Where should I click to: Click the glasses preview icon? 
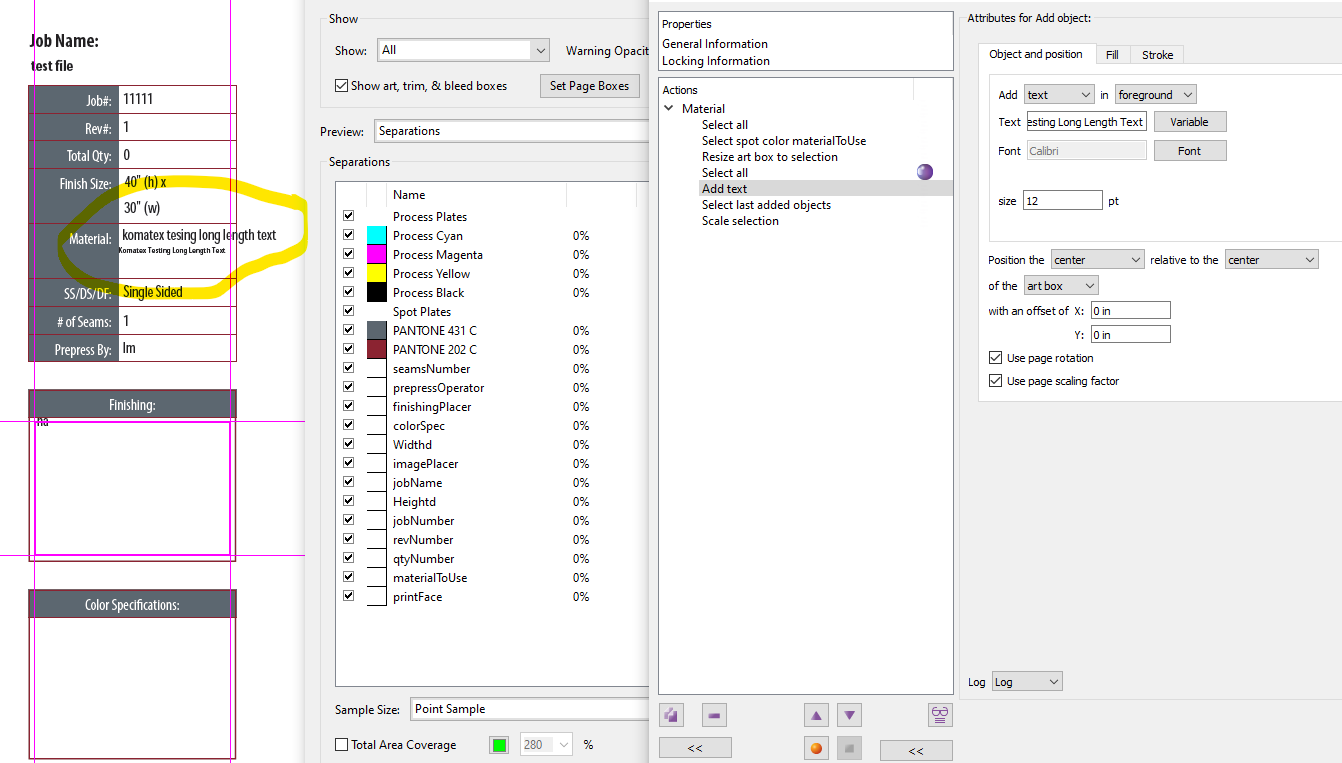coord(939,715)
